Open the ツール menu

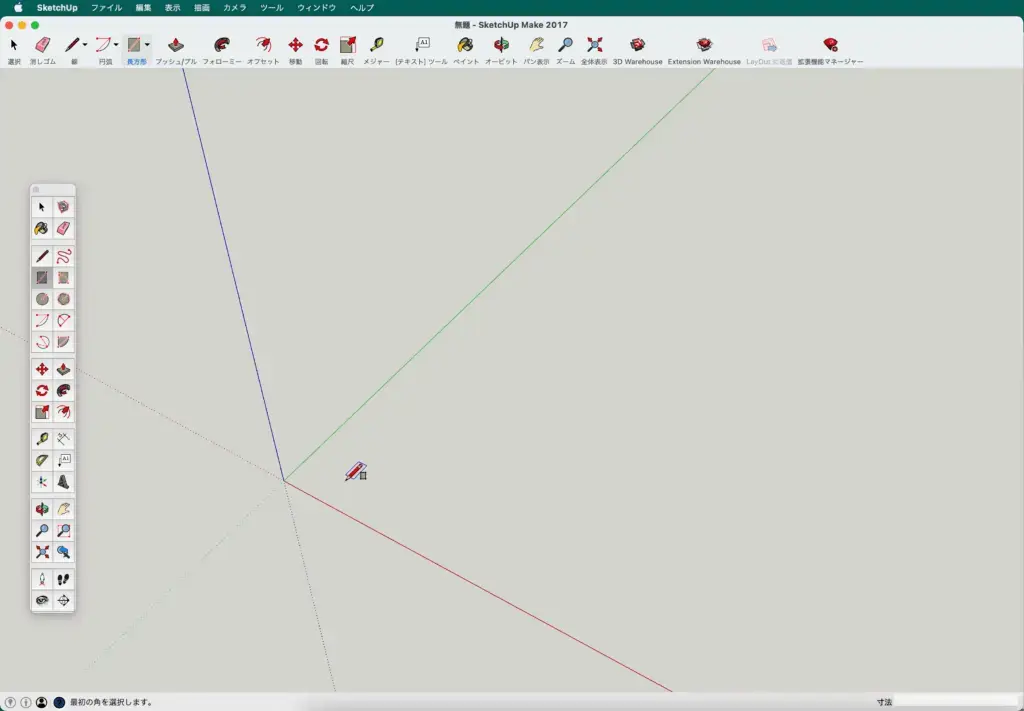tap(272, 8)
